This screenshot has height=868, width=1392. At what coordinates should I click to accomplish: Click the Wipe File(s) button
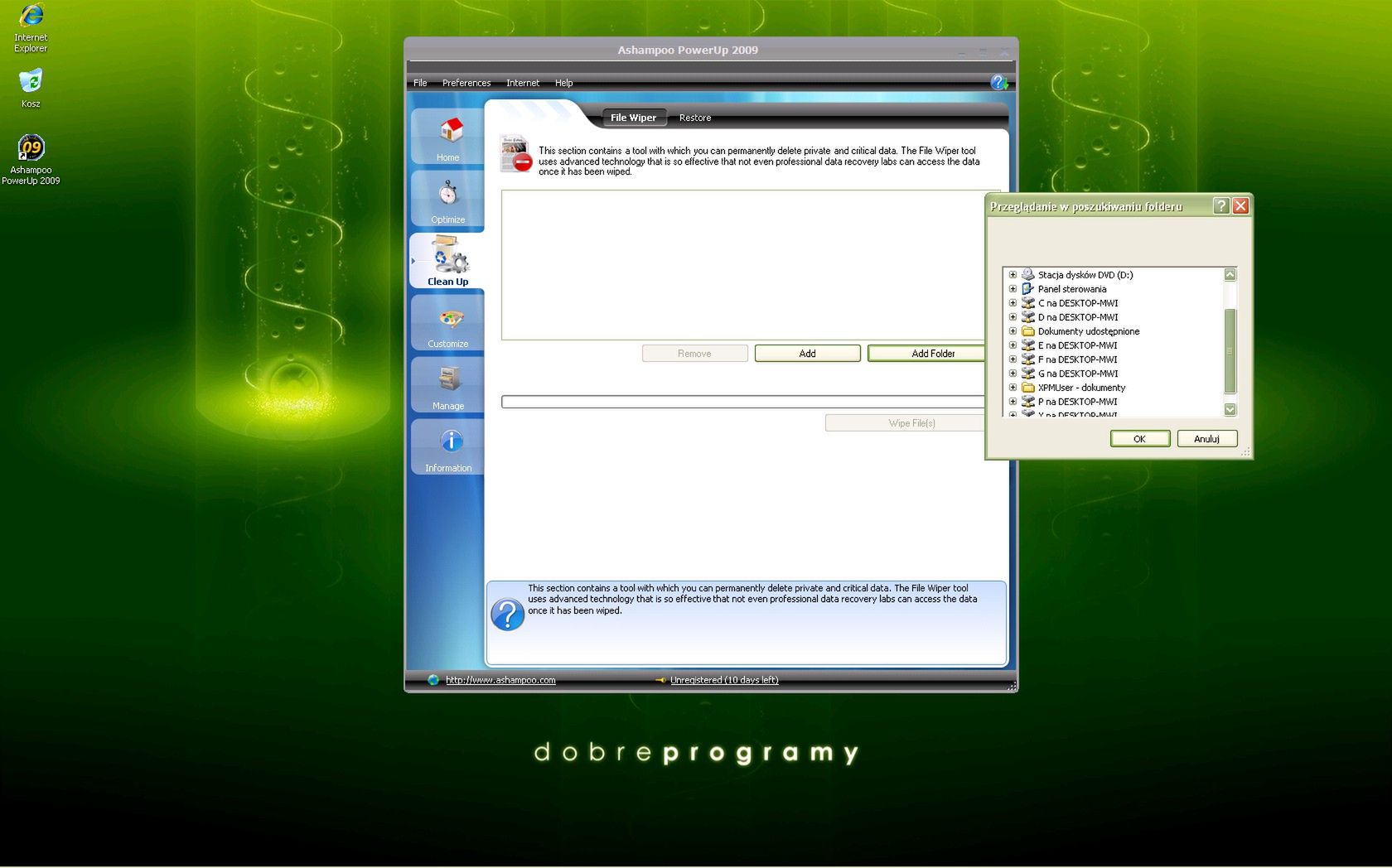click(905, 423)
